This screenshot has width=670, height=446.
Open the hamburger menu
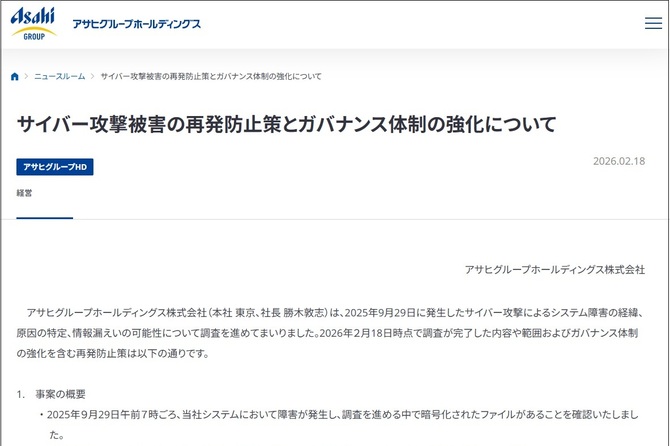[653, 23]
